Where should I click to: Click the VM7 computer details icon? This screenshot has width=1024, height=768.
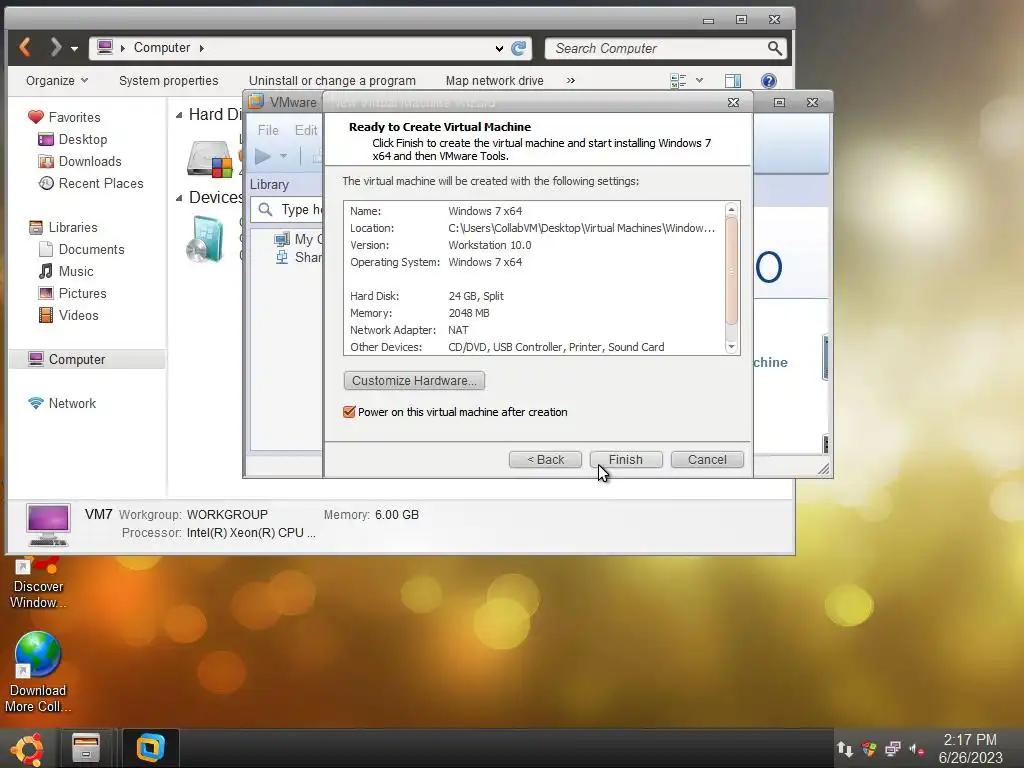[48, 524]
